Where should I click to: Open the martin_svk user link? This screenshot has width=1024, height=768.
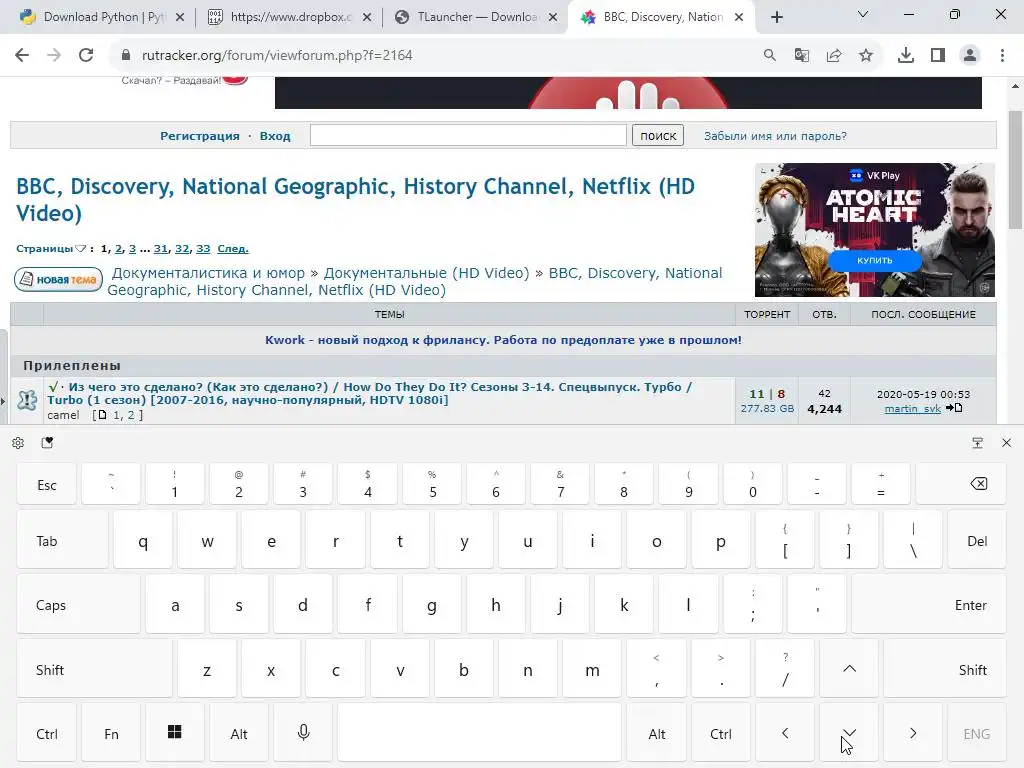[912, 408]
